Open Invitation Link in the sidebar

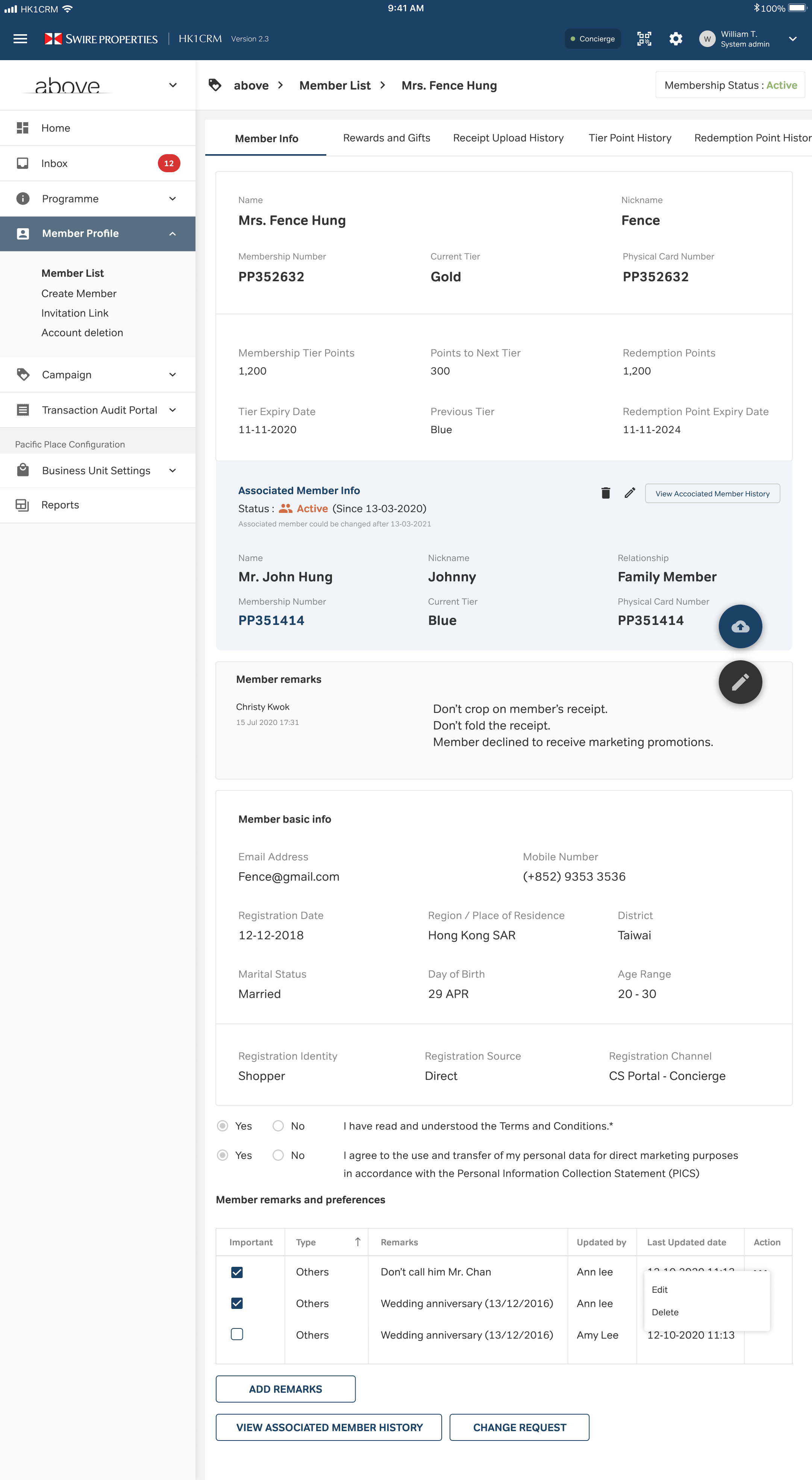point(75,312)
